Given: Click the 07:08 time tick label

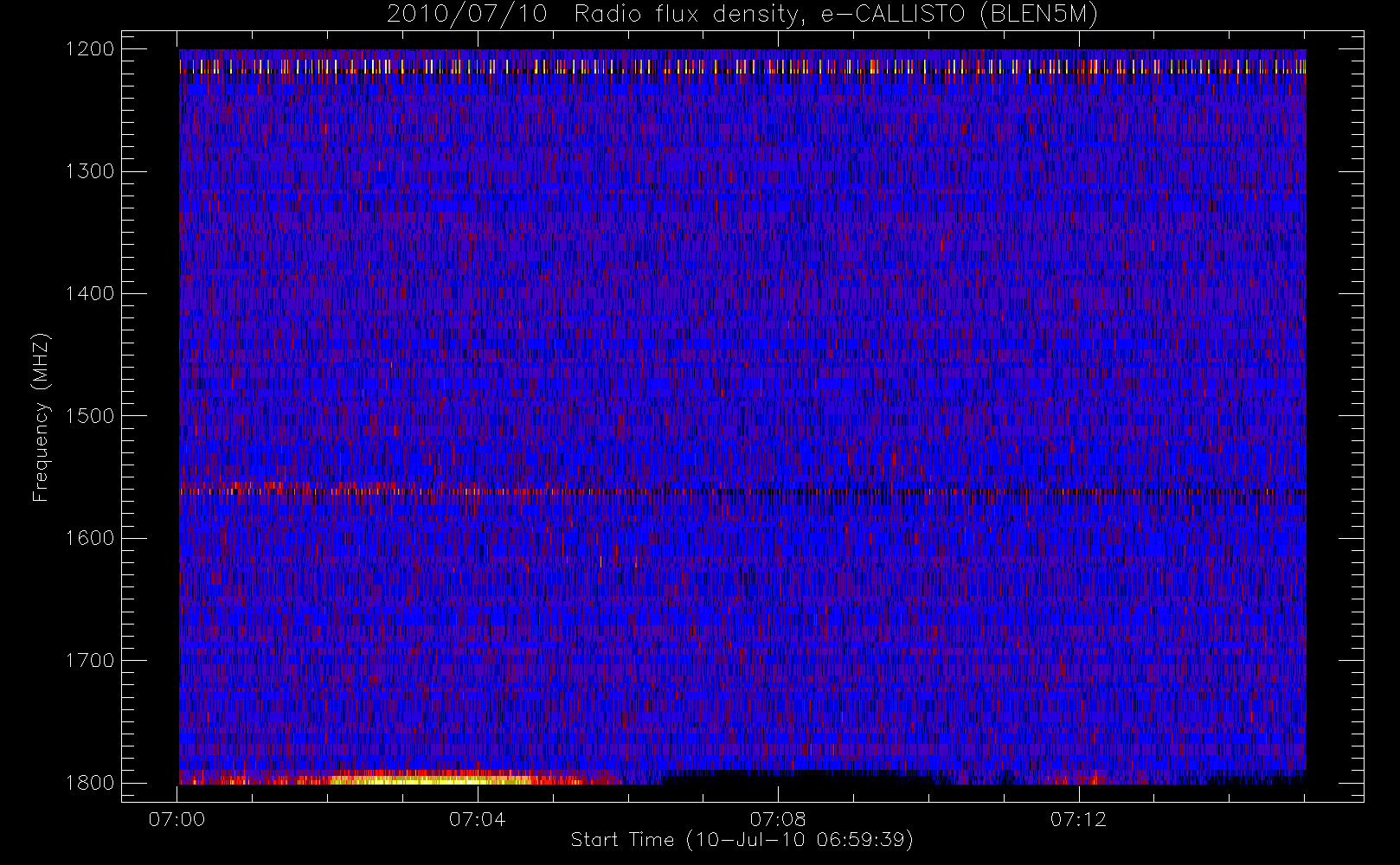Looking at the screenshot, I should coord(777,819).
